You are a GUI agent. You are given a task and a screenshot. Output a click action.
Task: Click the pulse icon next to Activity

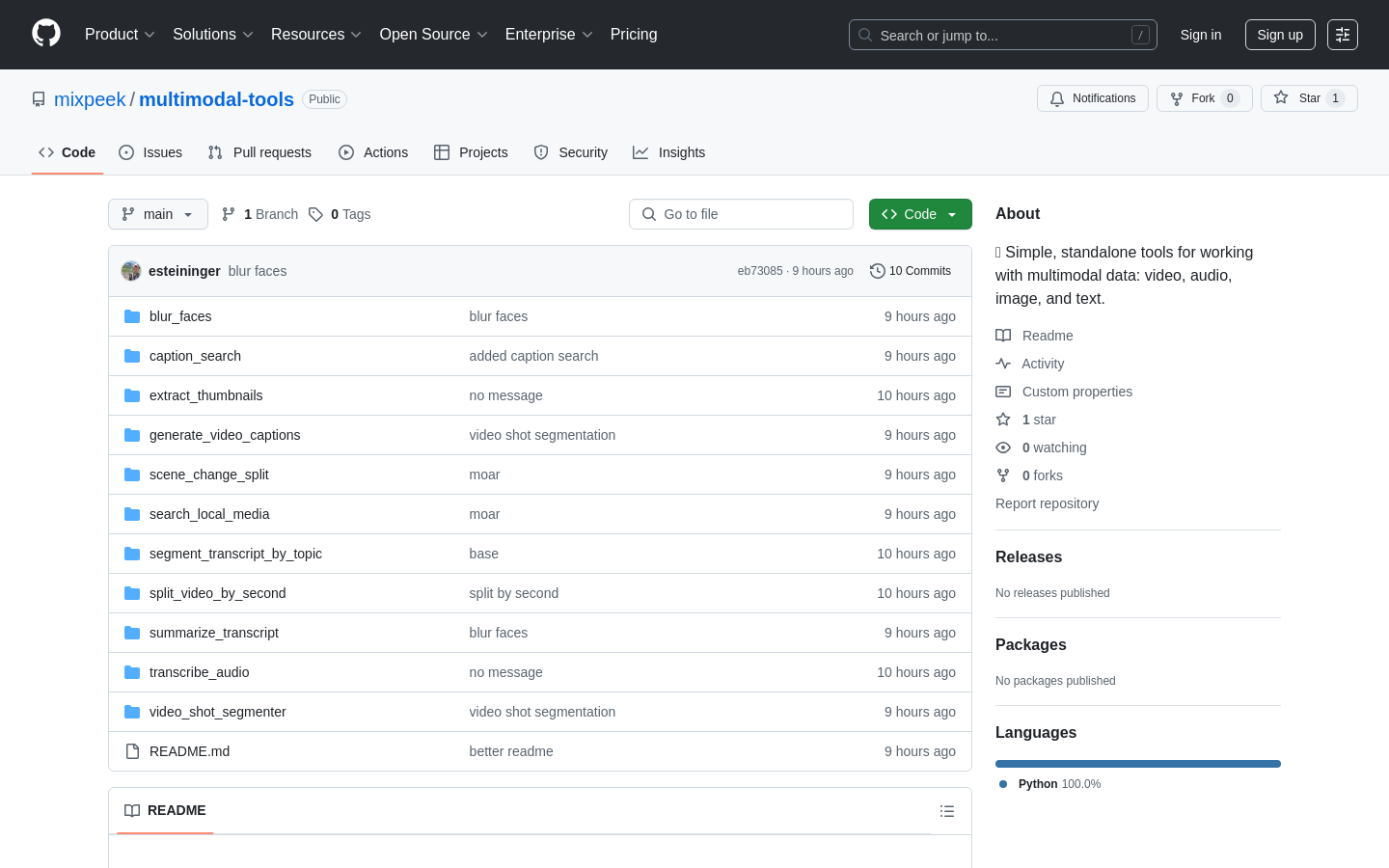[1003, 364]
